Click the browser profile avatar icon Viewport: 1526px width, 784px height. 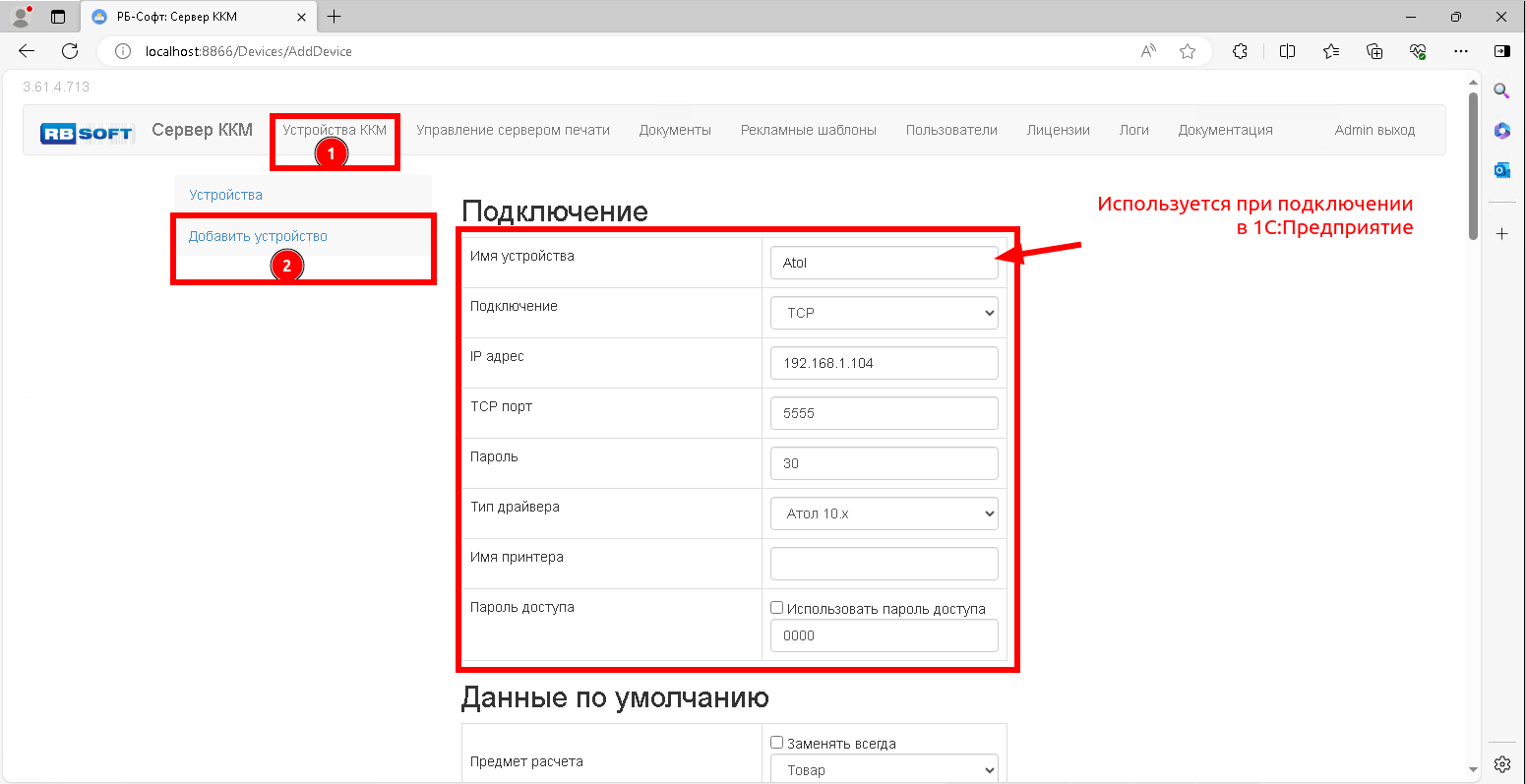pos(22,16)
